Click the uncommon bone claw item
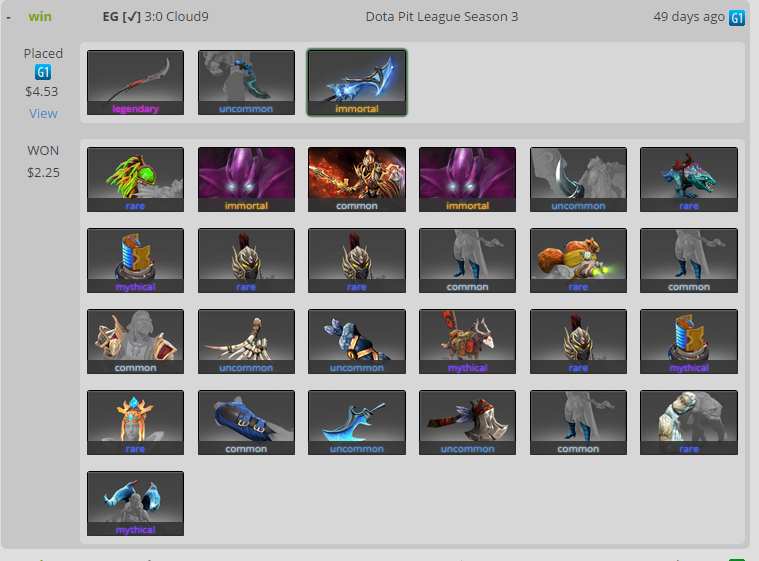This screenshot has height=561, width=759. pos(246,342)
